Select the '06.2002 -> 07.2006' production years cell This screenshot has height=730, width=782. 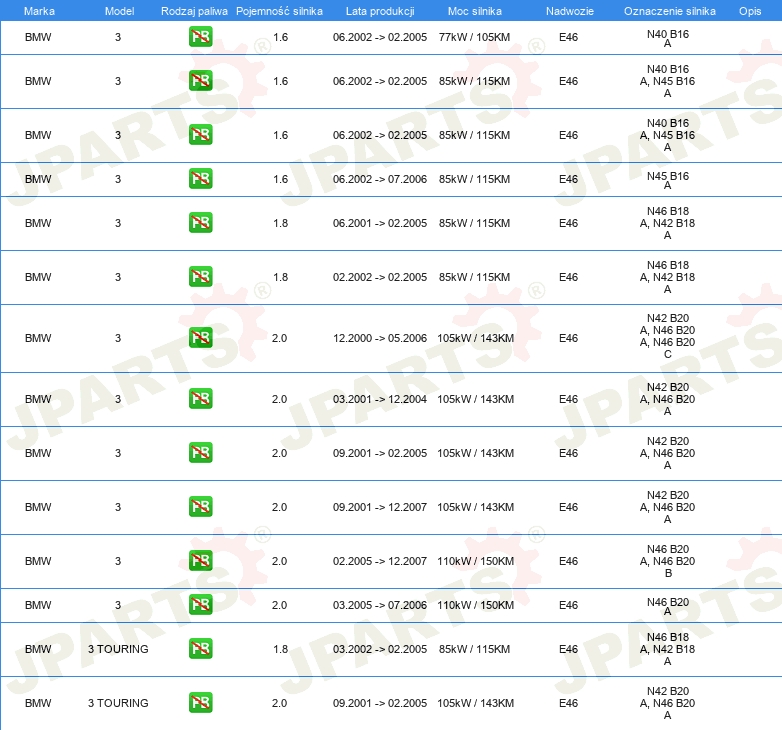380,179
